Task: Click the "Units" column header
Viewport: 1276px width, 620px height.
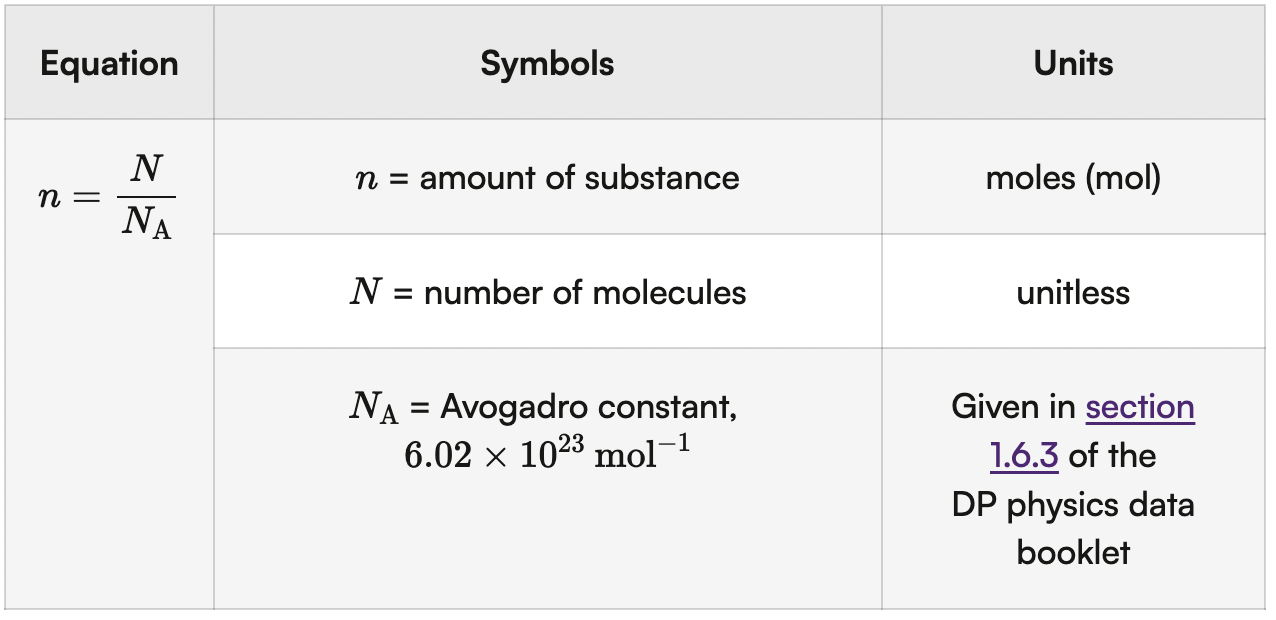Action: pyautogui.click(x=1073, y=64)
